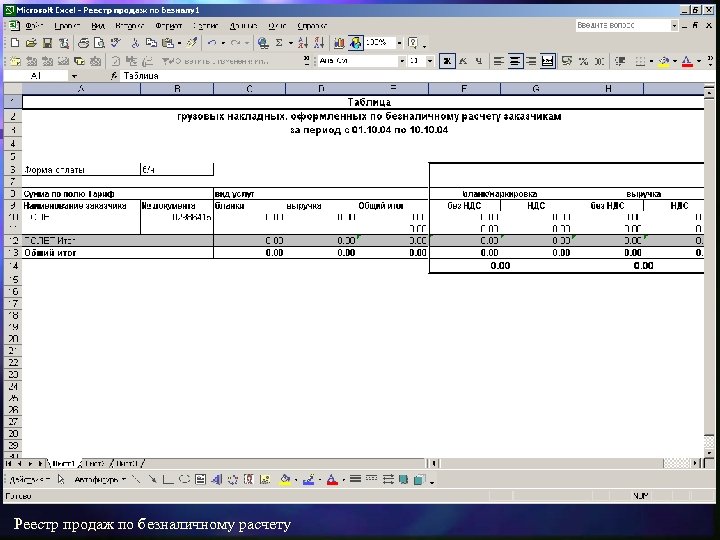Select the Line drawing tool
The height and width of the screenshot is (540, 720).
(136, 480)
